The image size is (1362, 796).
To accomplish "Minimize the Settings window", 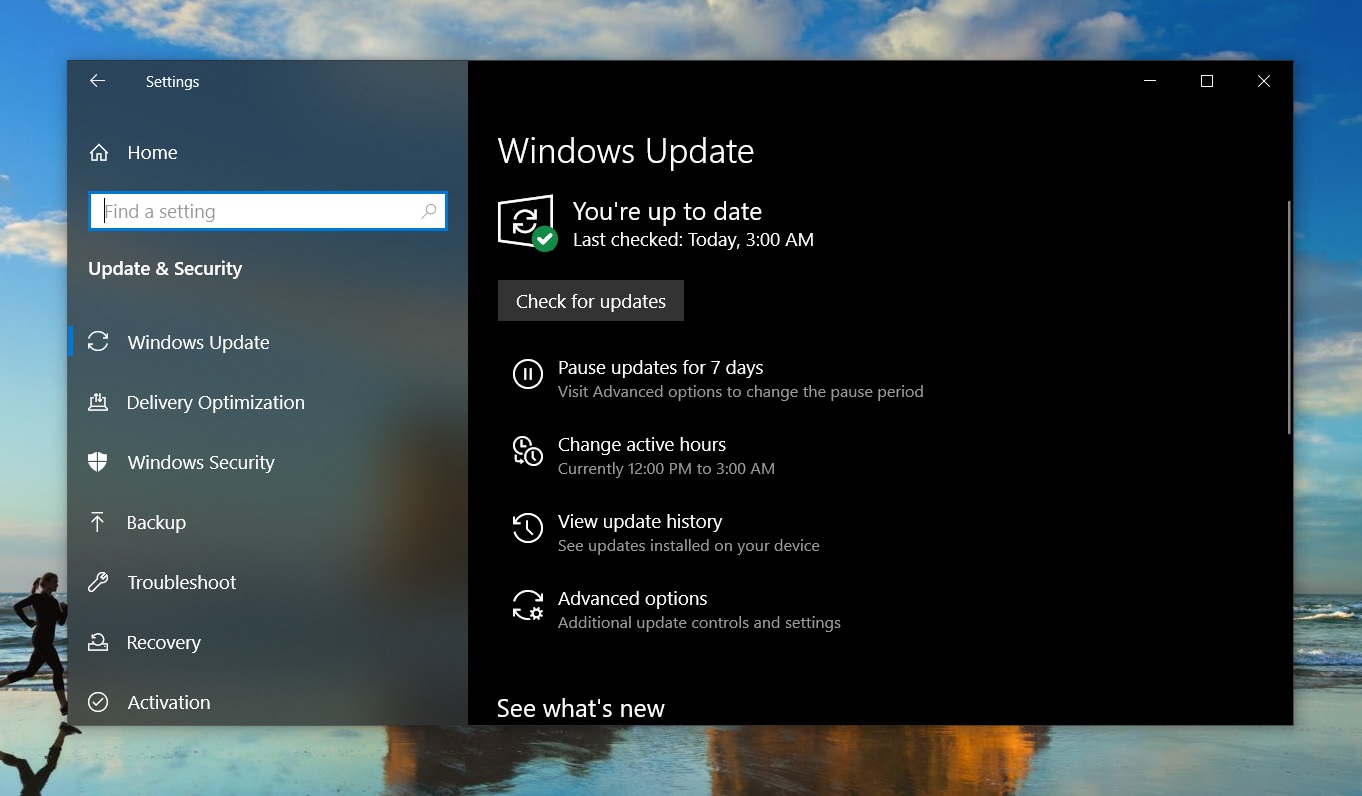I will (1150, 81).
